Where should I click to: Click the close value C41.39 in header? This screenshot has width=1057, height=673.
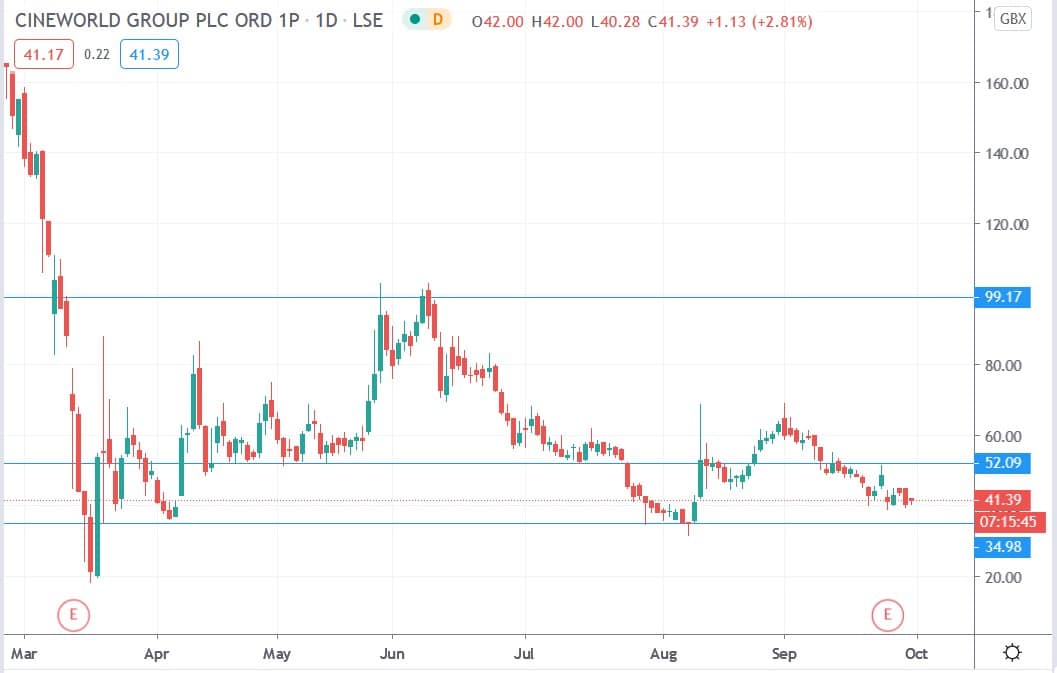(x=673, y=22)
